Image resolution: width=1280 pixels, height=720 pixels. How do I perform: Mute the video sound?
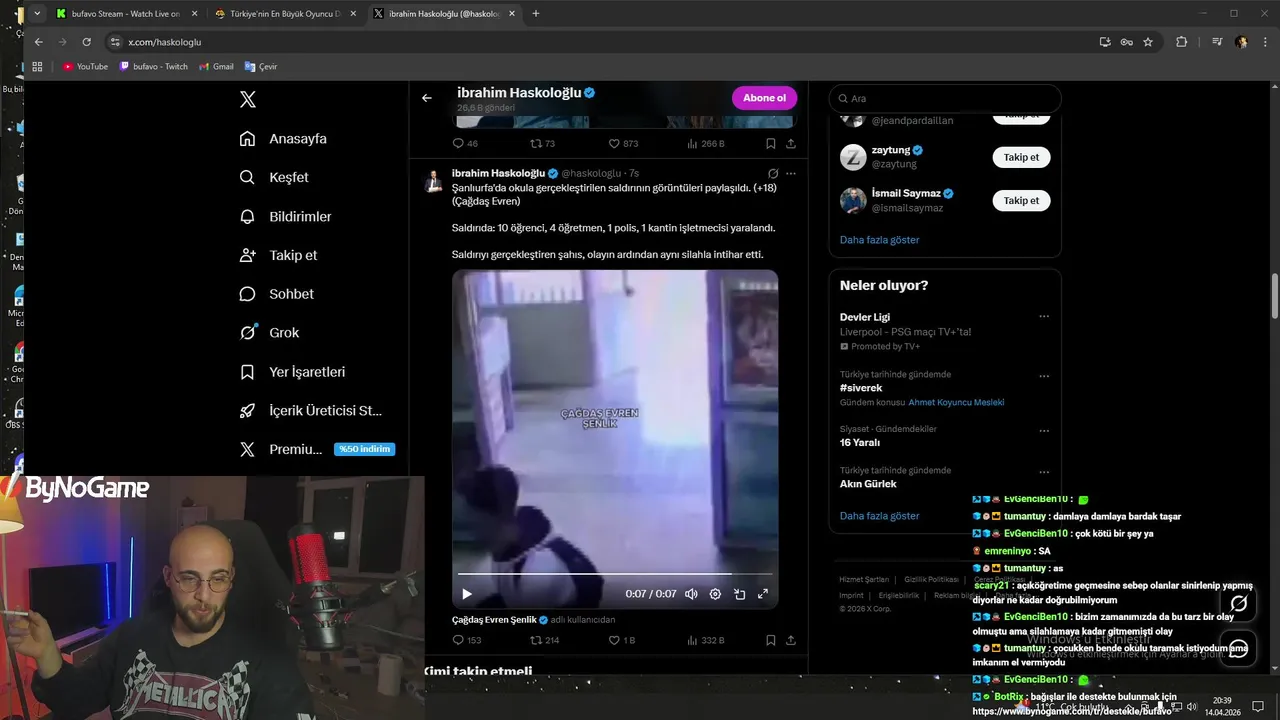691,594
